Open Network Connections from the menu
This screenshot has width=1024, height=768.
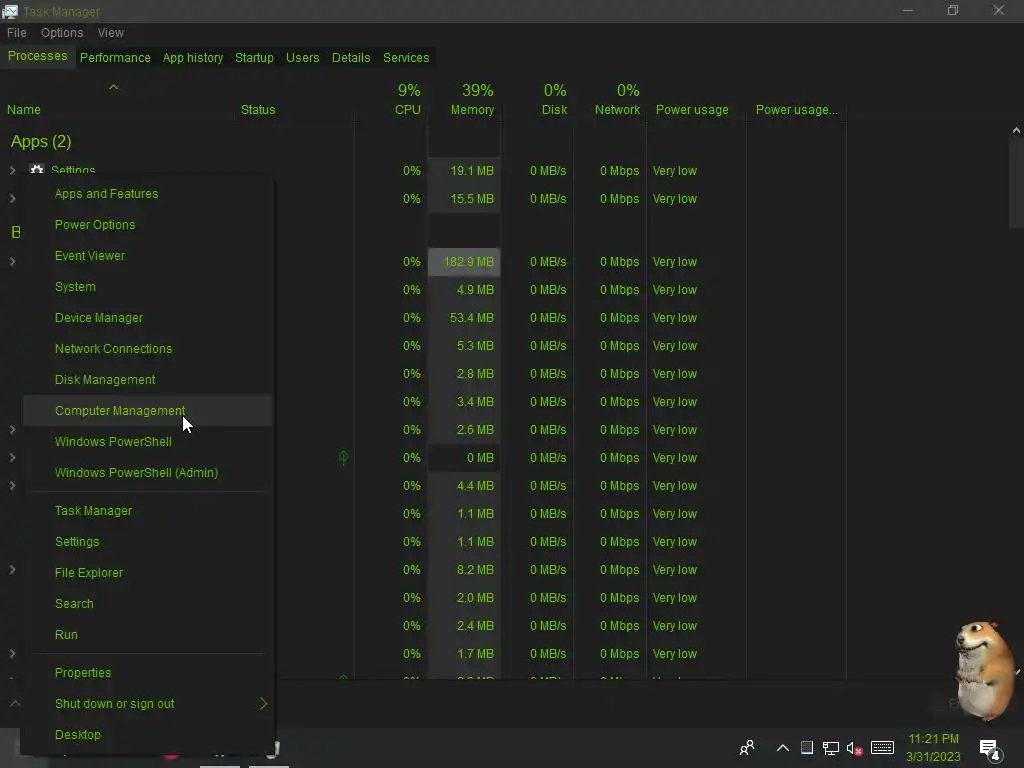coord(114,349)
